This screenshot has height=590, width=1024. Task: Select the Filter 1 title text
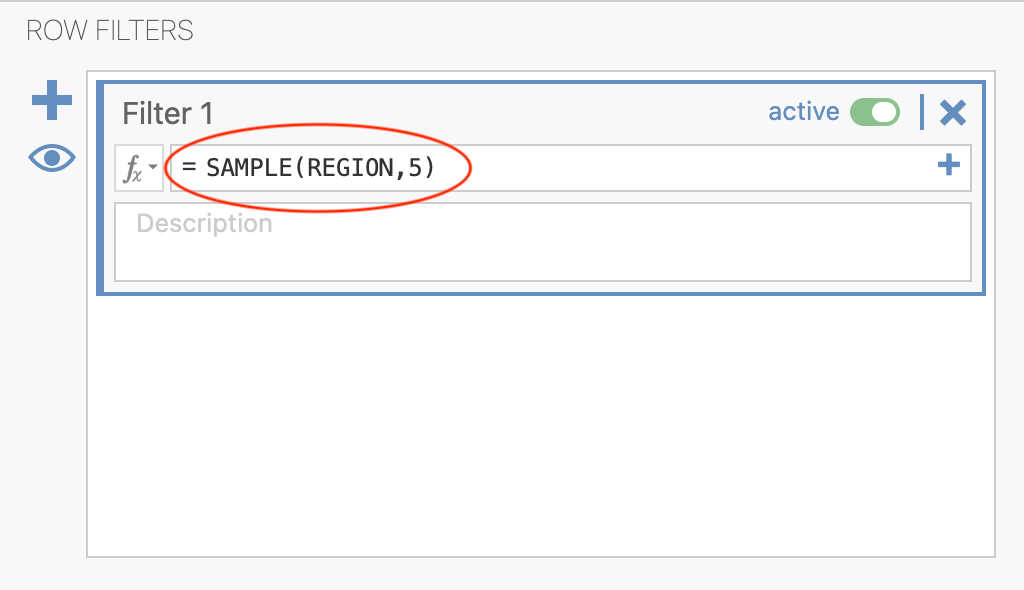click(168, 114)
